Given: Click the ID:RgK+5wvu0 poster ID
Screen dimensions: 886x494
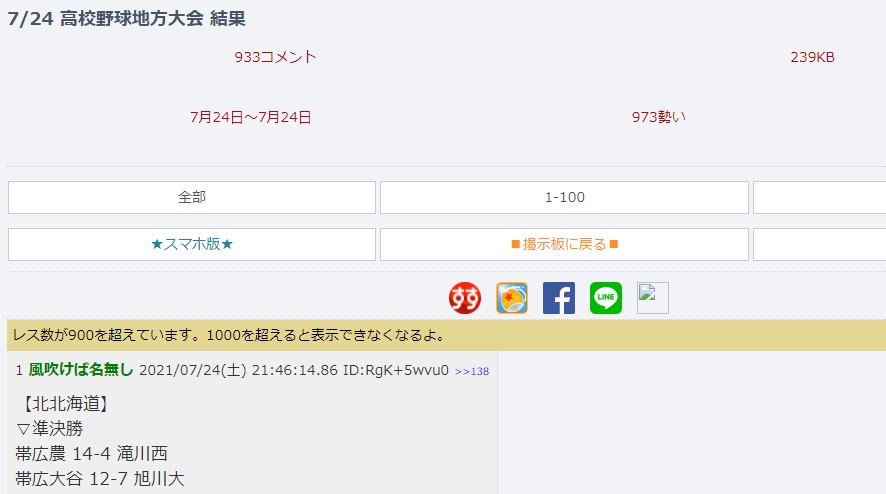Looking at the screenshot, I should tap(396, 370).
